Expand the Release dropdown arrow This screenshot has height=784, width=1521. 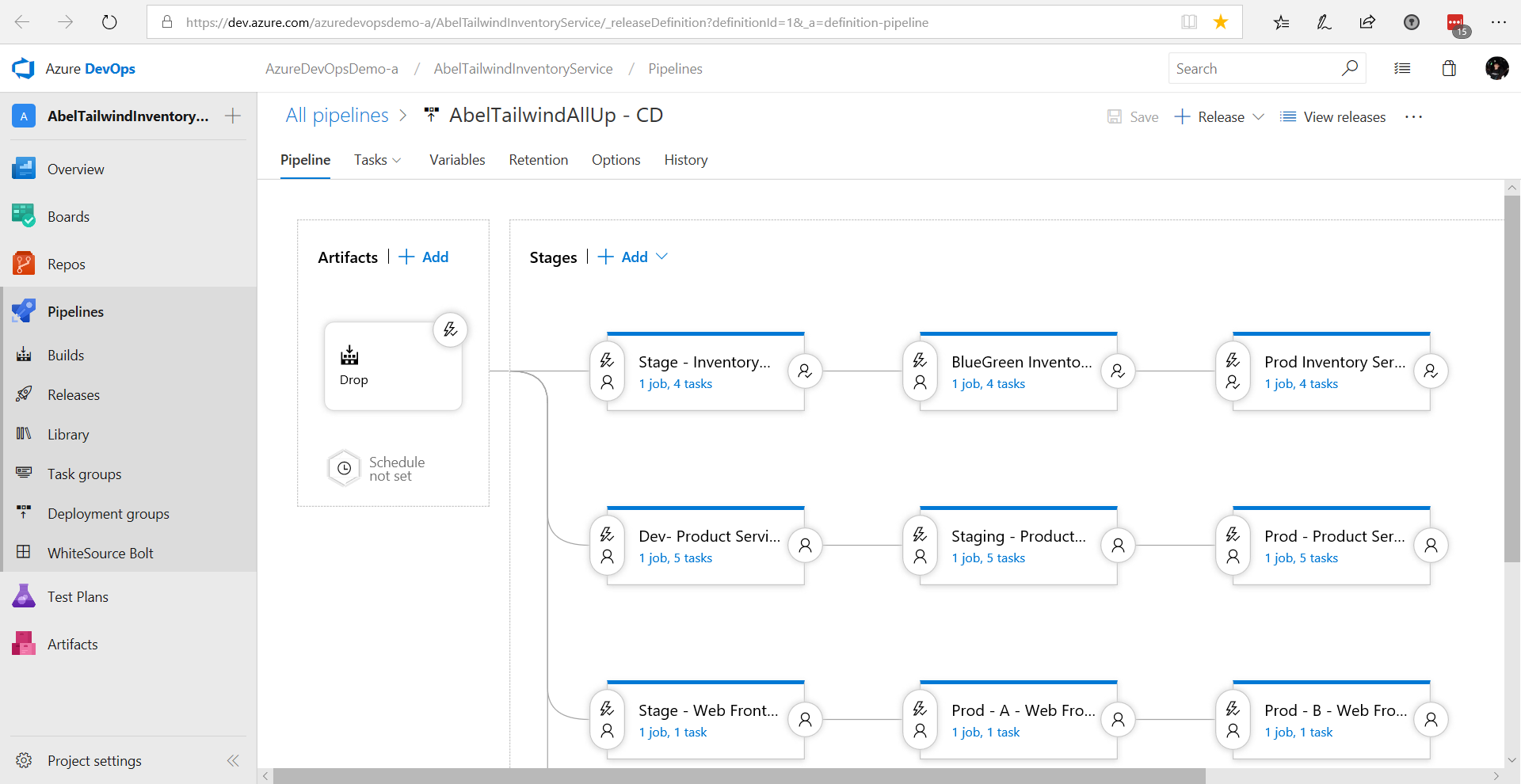pos(1258,117)
